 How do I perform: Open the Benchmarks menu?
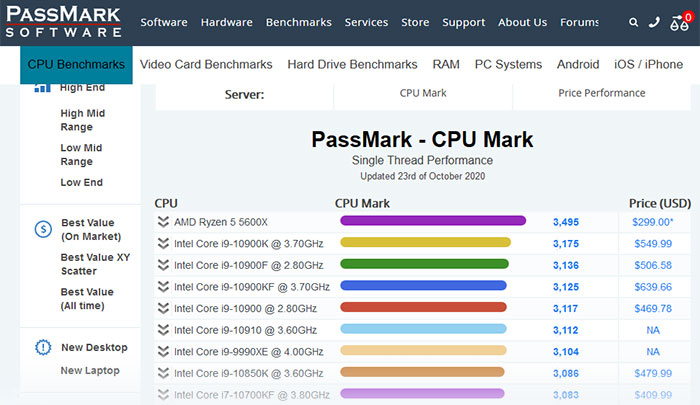click(299, 22)
